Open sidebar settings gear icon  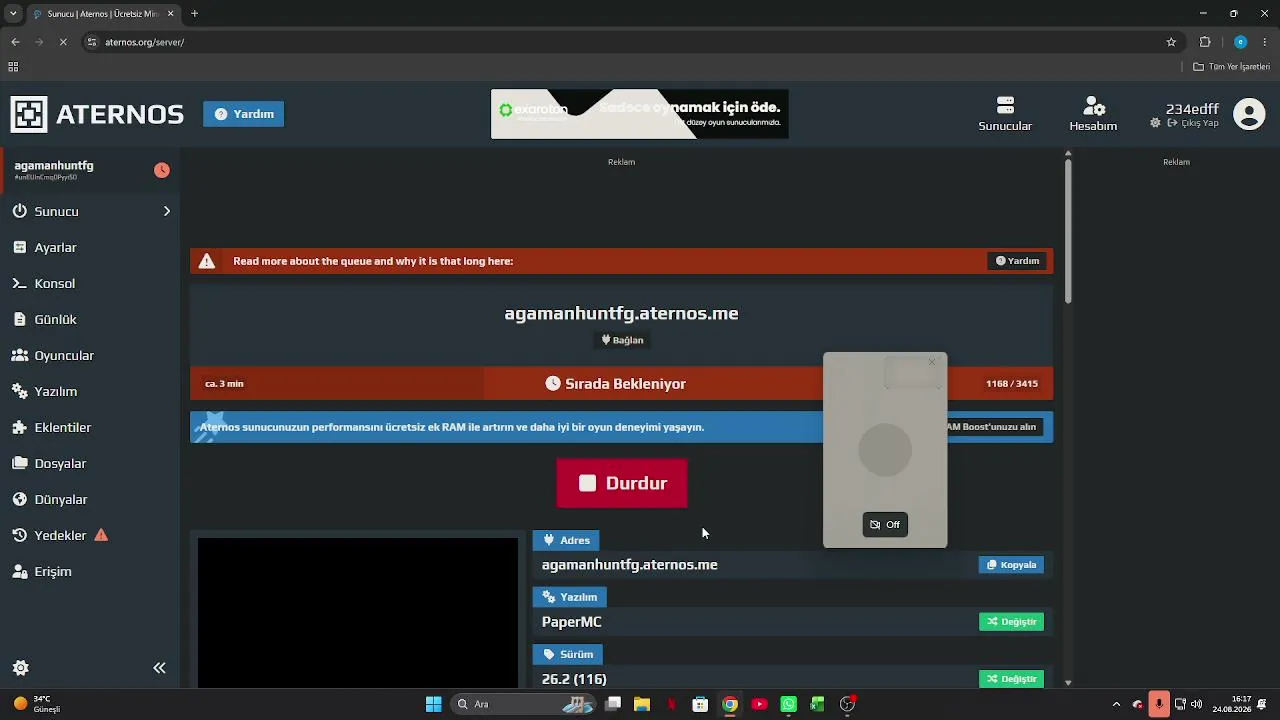coord(20,668)
